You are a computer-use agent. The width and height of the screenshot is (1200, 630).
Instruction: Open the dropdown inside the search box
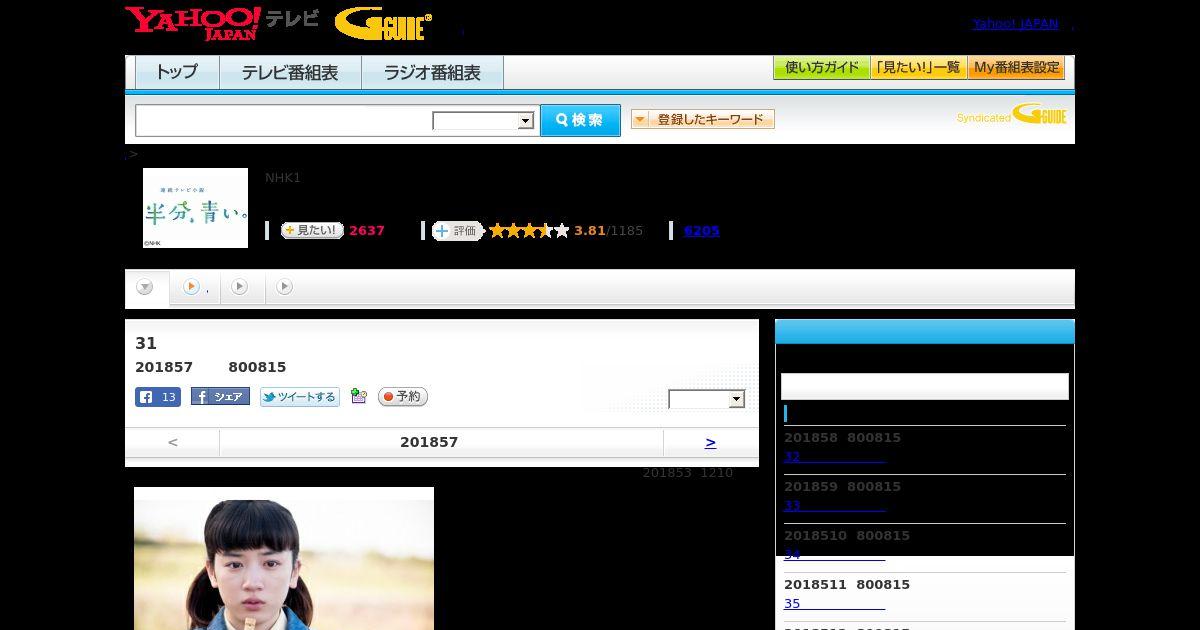point(484,121)
